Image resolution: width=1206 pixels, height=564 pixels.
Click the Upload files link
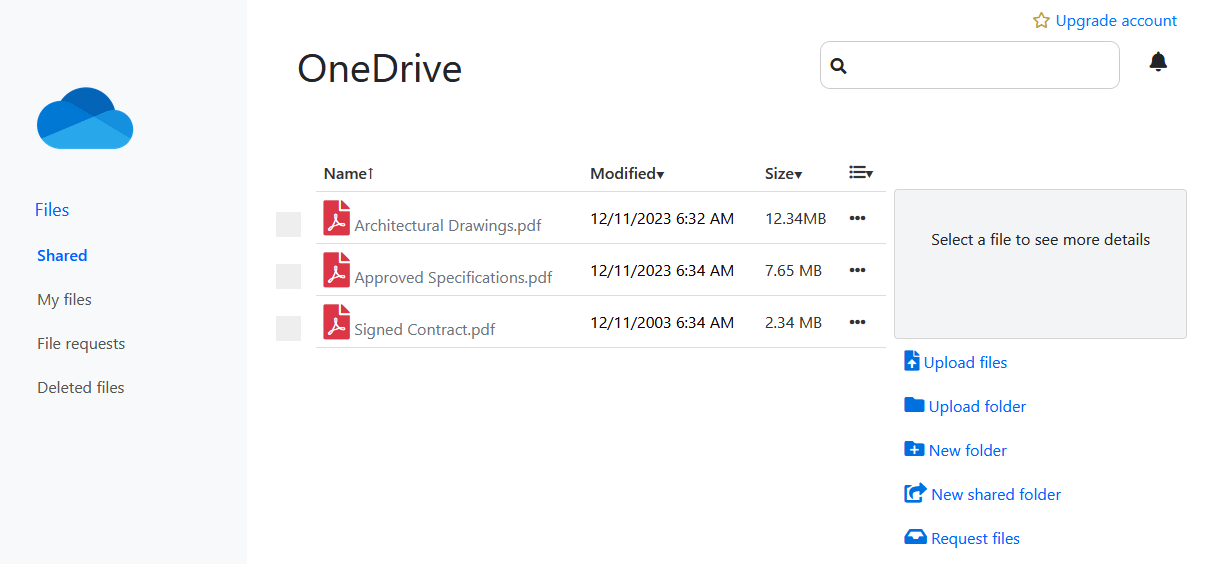pyautogui.click(x=965, y=362)
